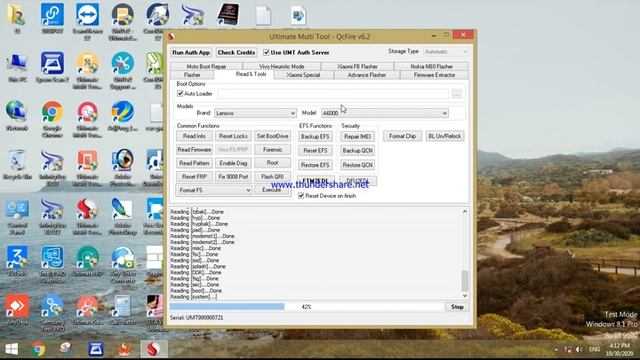Switch to the UMT QcFire taskbar icon
The width and height of the screenshot is (640, 360).
[153, 349]
